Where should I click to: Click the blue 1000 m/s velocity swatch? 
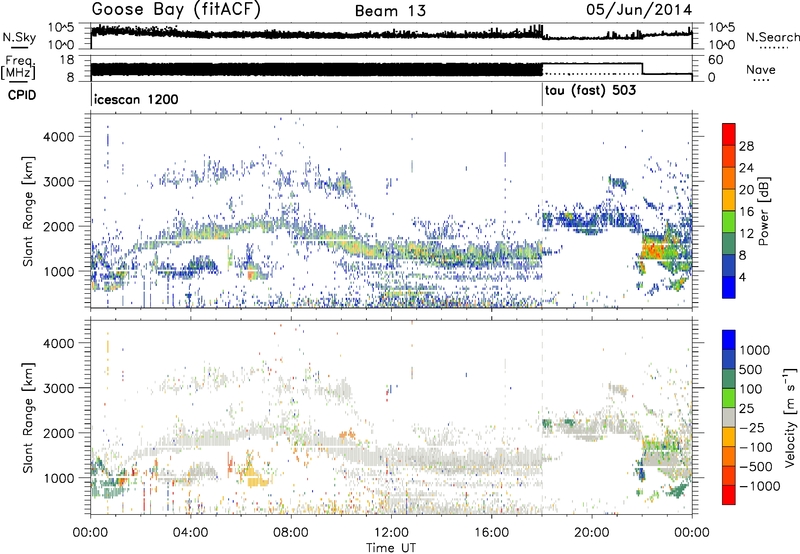(729, 340)
